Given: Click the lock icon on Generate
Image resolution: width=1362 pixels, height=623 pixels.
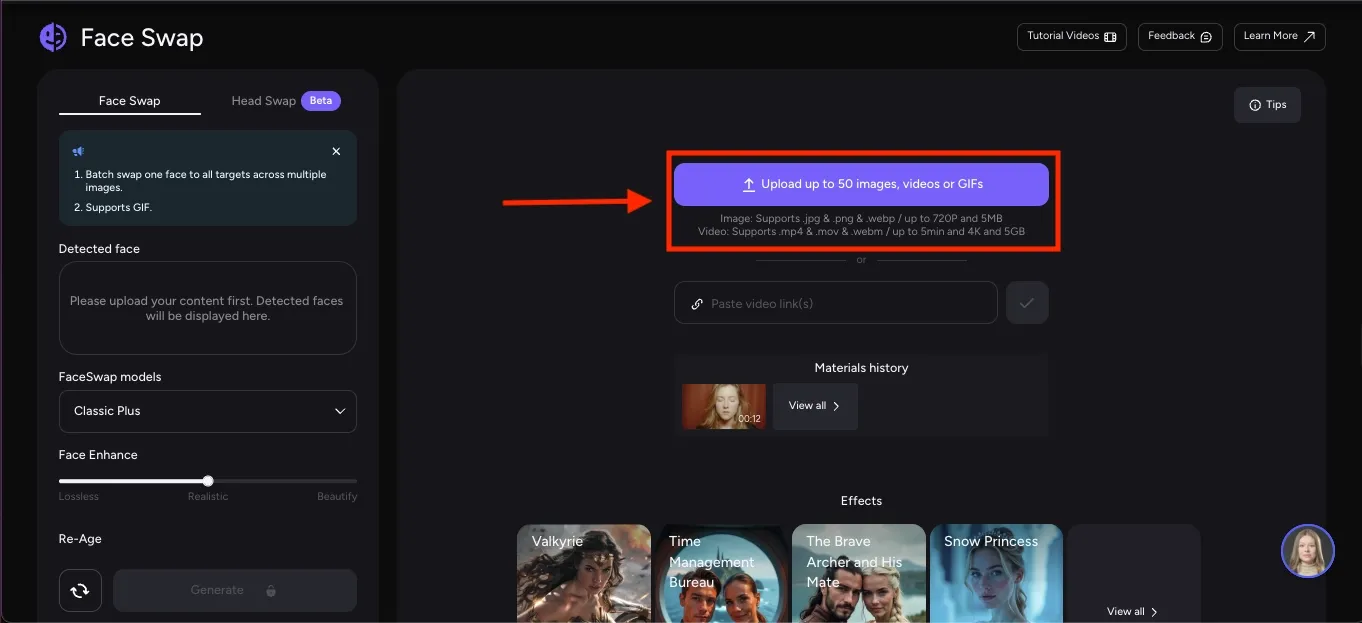Looking at the screenshot, I should tap(271, 590).
